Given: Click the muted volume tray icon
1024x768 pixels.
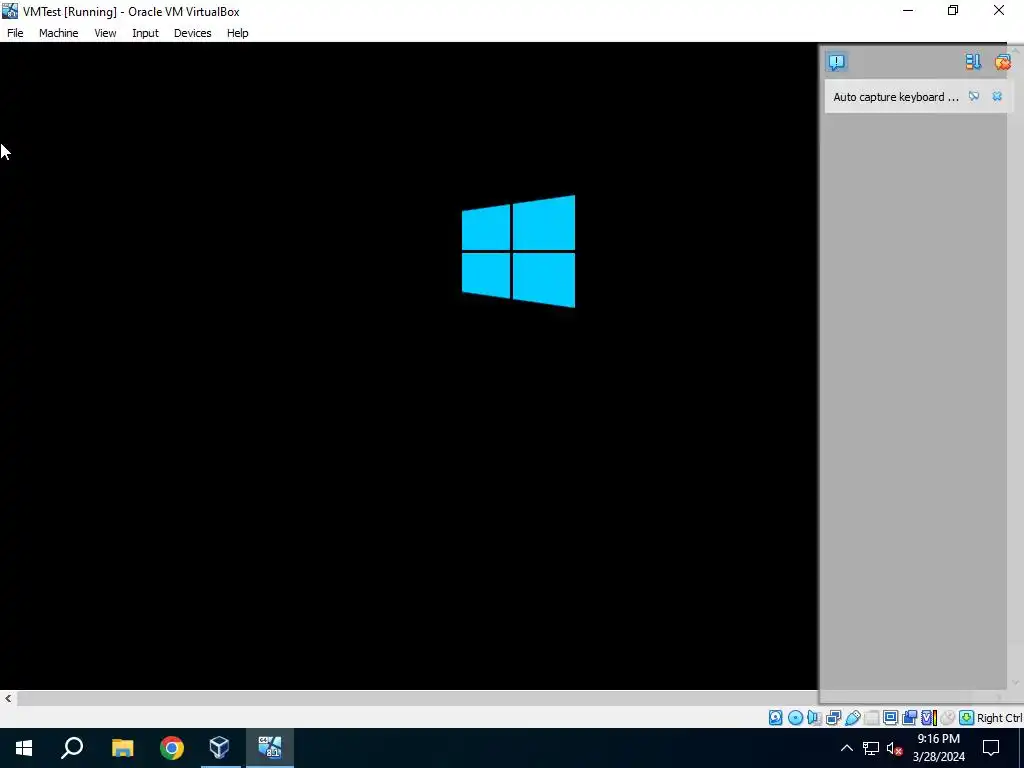Looking at the screenshot, I should 895,748.
